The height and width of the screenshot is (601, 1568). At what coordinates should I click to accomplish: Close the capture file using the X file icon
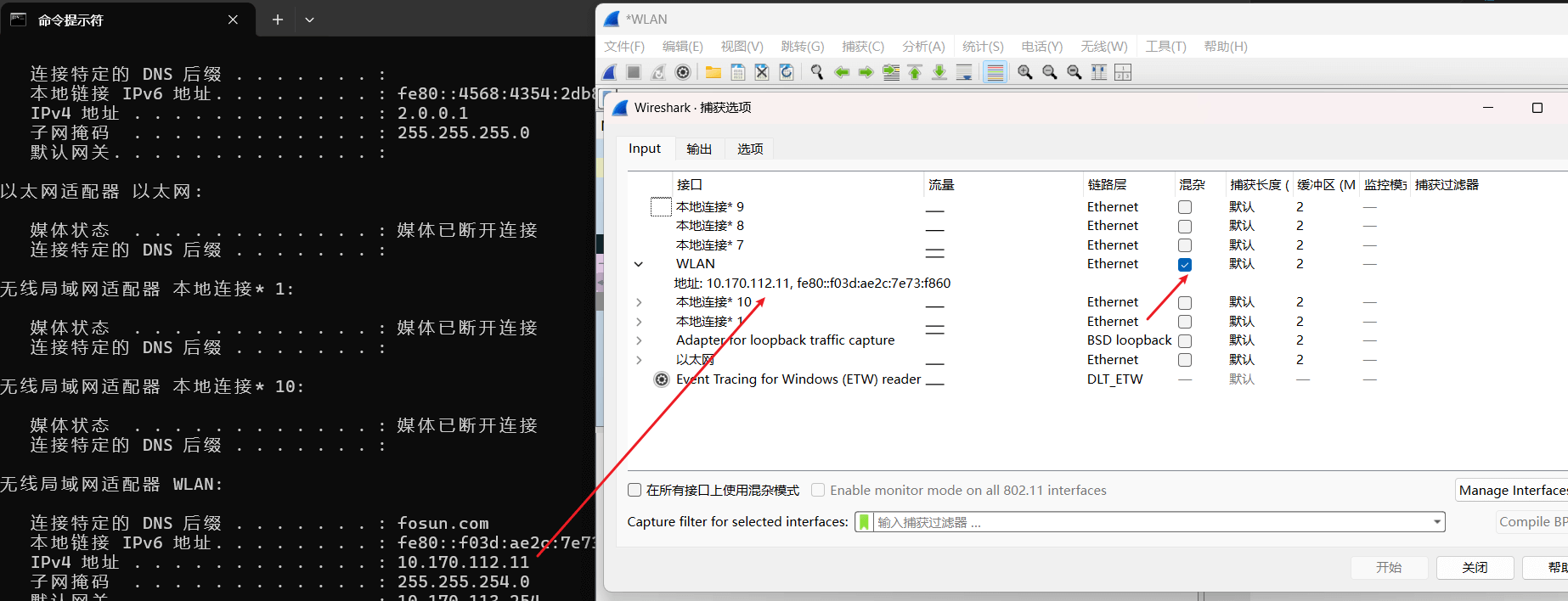(x=762, y=72)
